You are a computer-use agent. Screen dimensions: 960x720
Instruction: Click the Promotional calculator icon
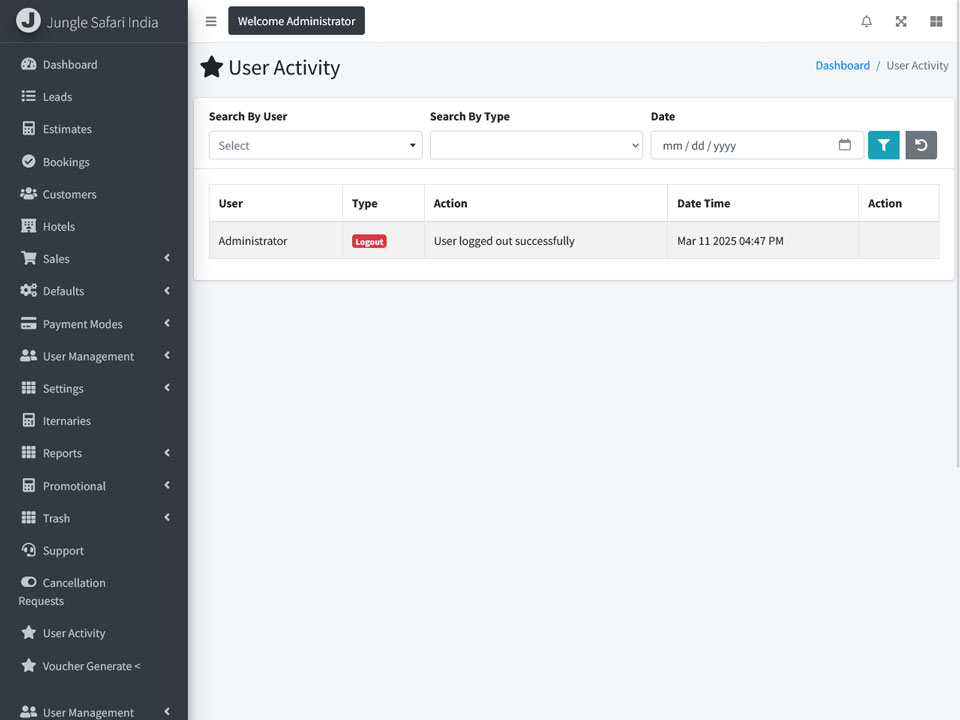point(28,485)
